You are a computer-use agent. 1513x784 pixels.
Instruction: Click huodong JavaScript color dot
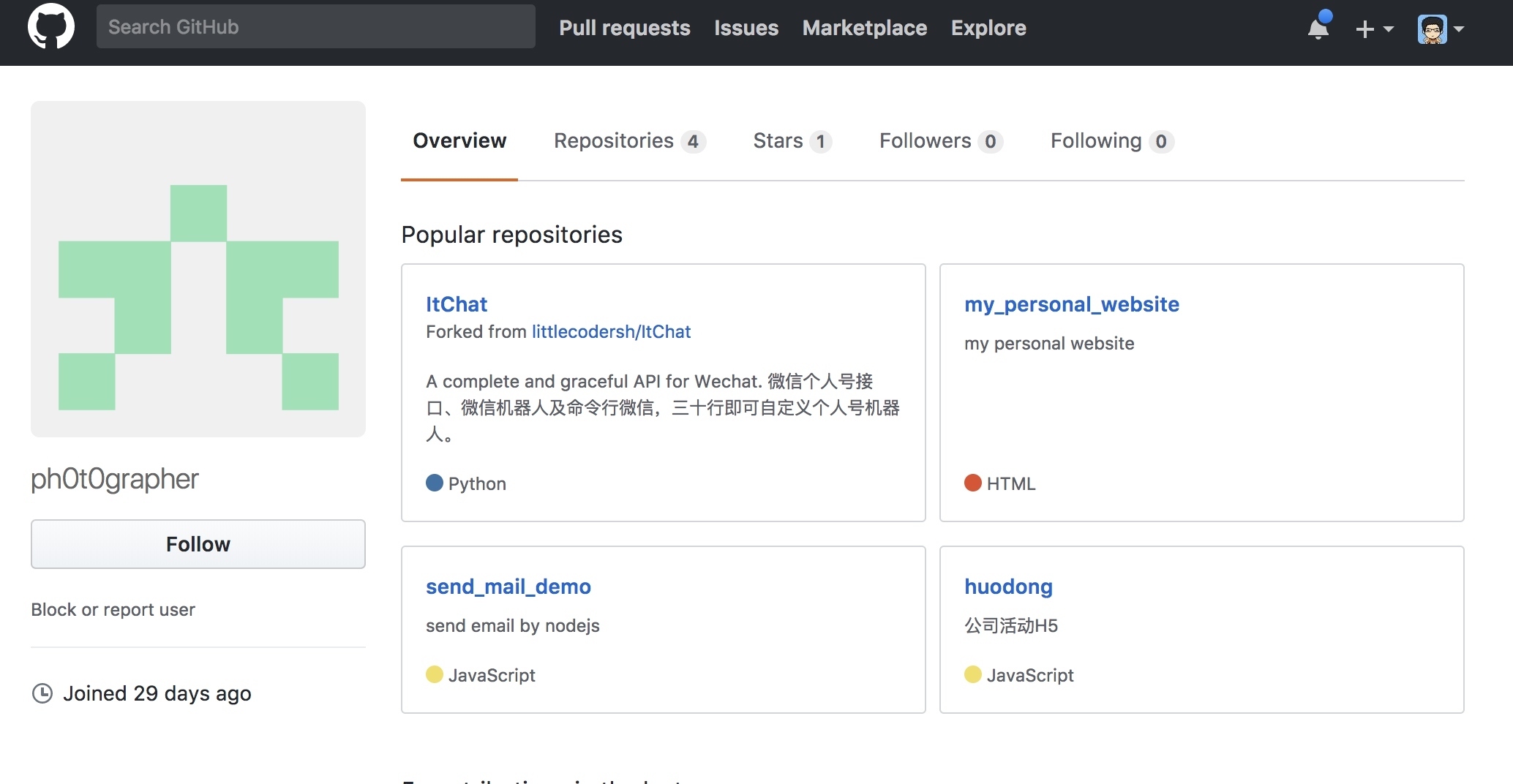[x=973, y=674]
